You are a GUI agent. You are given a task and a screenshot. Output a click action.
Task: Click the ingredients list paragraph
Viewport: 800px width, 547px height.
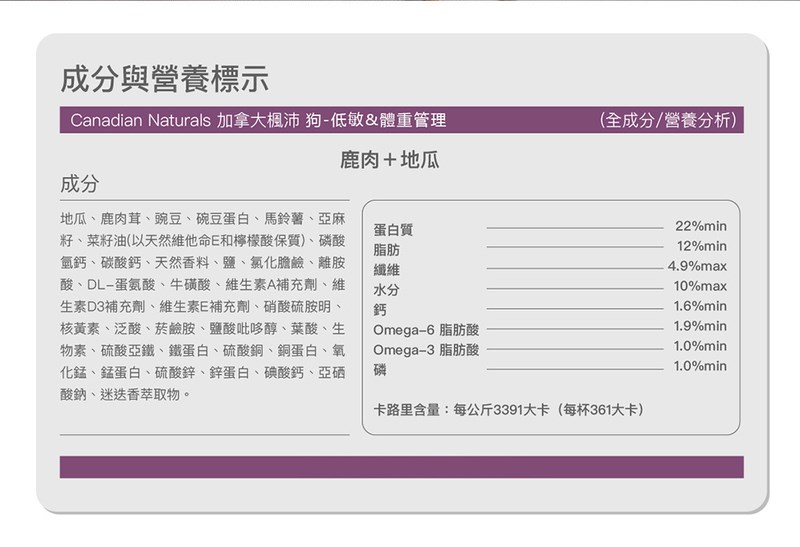pos(203,306)
